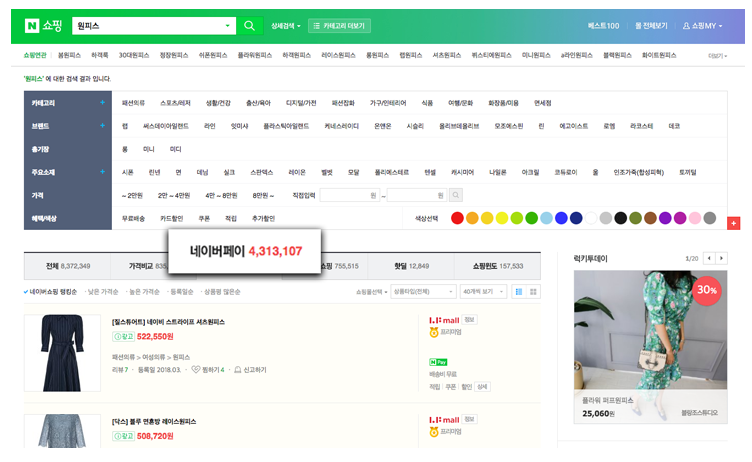752x462 pixels.
Task: Pick the black color swatch
Action: pos(621,218)
